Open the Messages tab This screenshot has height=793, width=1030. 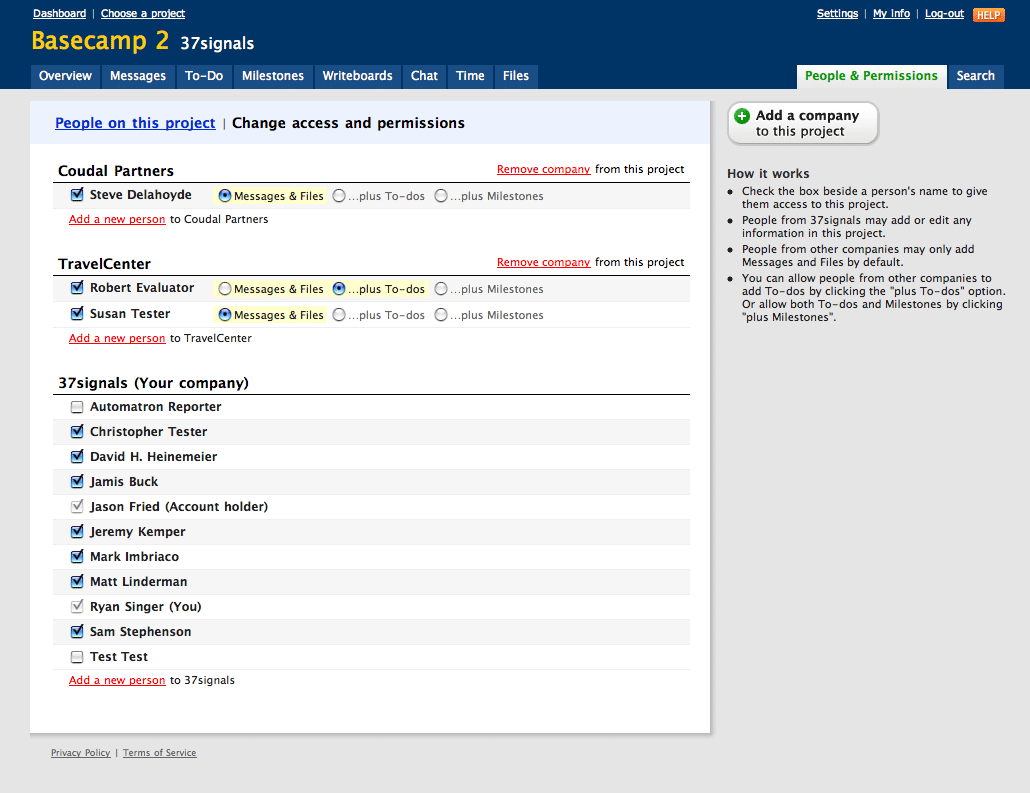click(138, 76)
